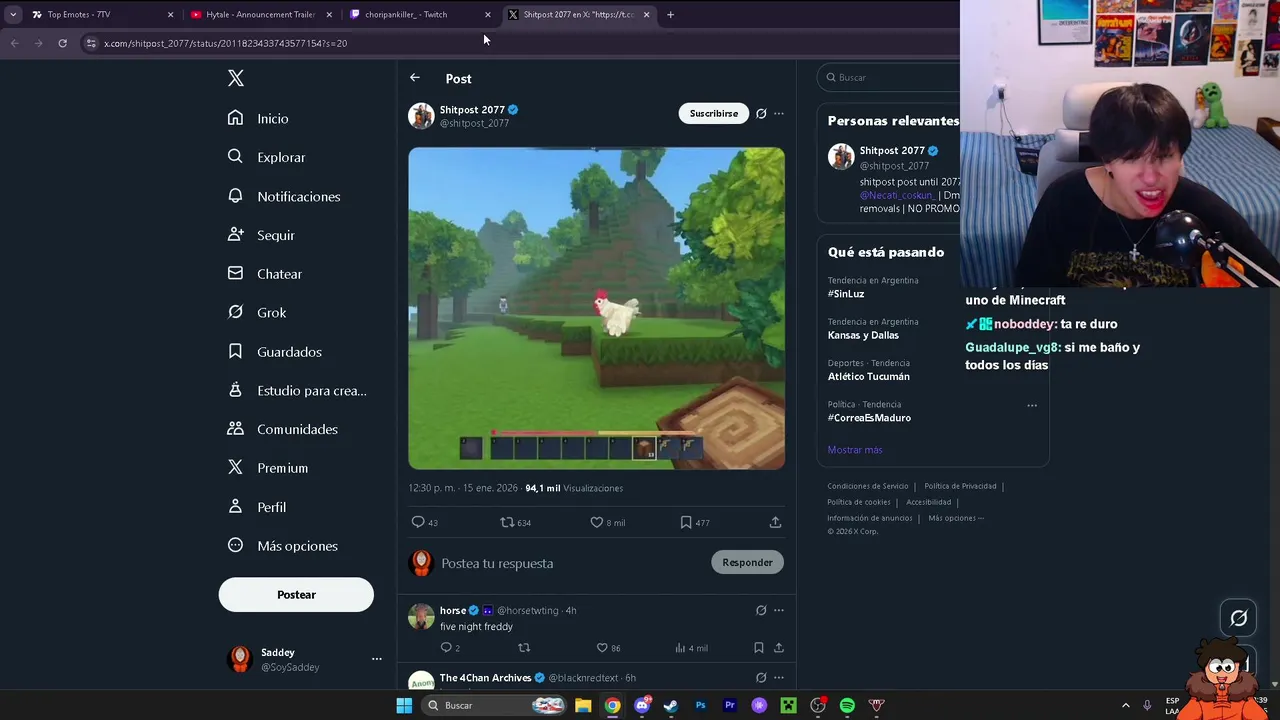Open more options for #CorreaEsMaduro trend
The image size is (1280, 720).
1032,405
